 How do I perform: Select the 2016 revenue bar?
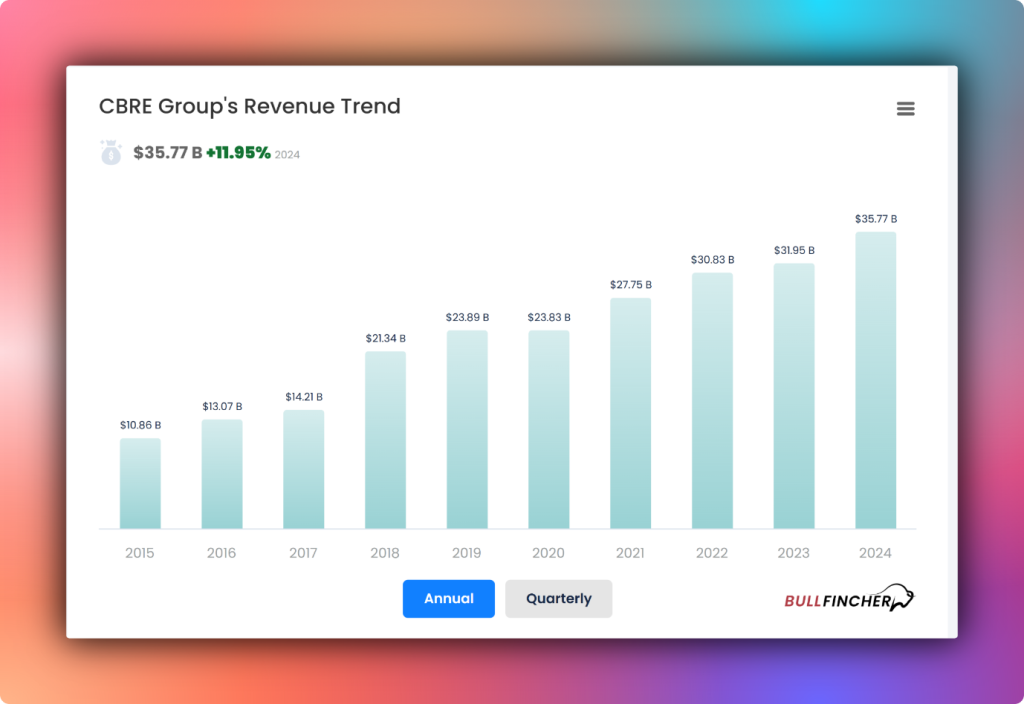(222, 474)
